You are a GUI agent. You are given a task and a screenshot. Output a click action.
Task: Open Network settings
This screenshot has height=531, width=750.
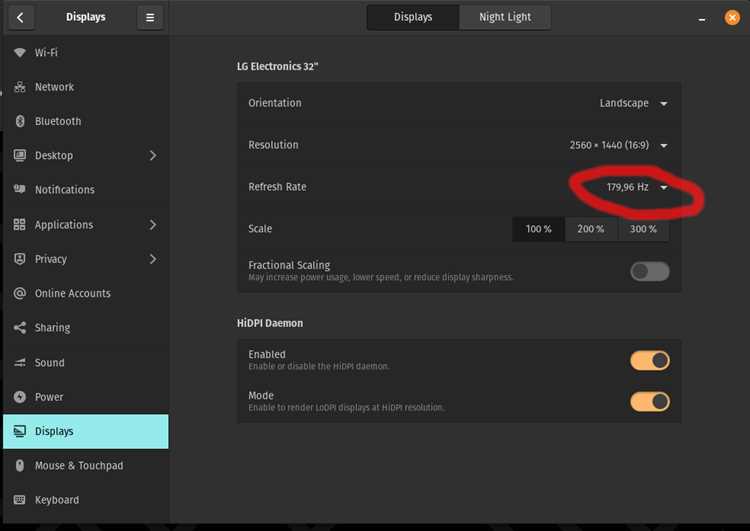click(x=86, y=87)
